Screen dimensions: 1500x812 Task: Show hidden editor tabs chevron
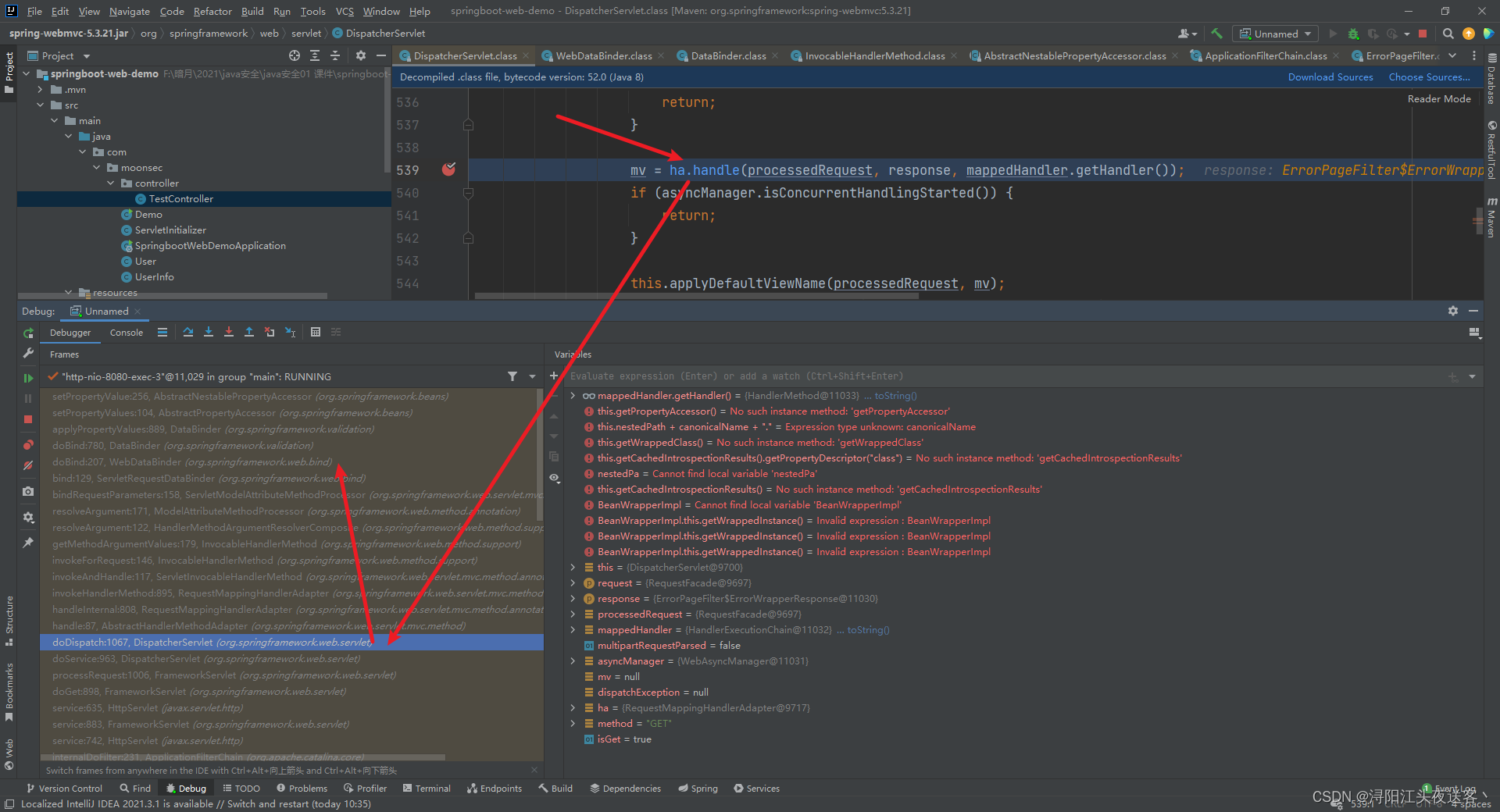1452,55
